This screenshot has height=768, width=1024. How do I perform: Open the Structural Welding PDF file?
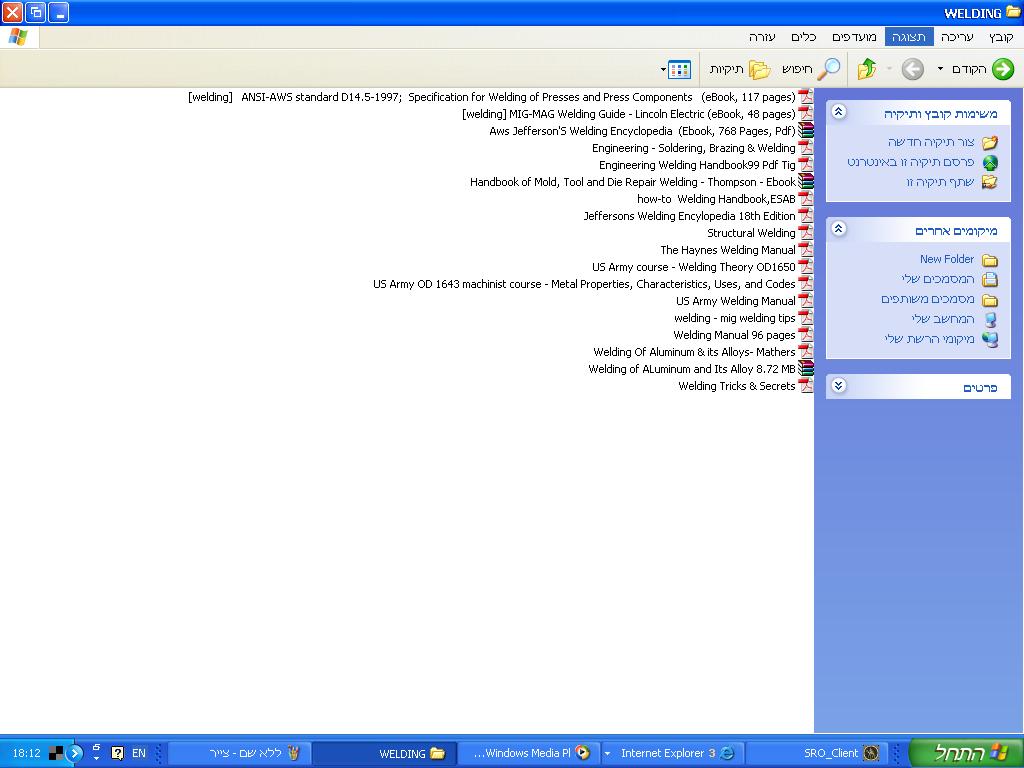[751, 233]
